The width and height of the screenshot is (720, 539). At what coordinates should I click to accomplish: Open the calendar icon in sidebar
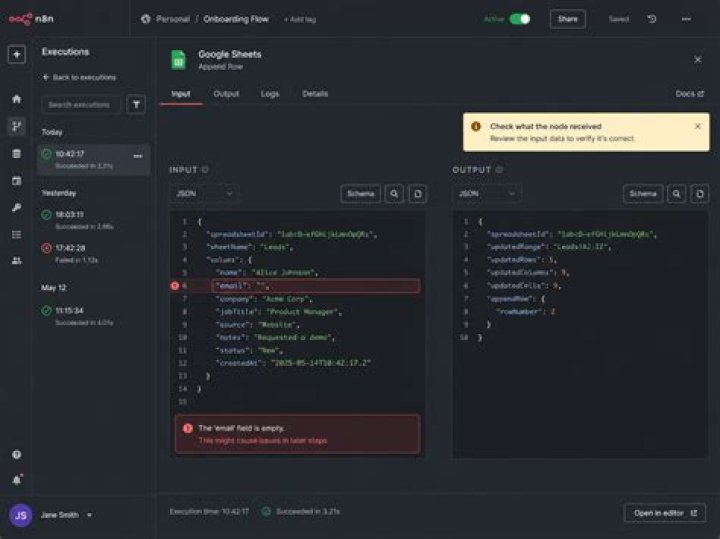[x=17, y=180]
